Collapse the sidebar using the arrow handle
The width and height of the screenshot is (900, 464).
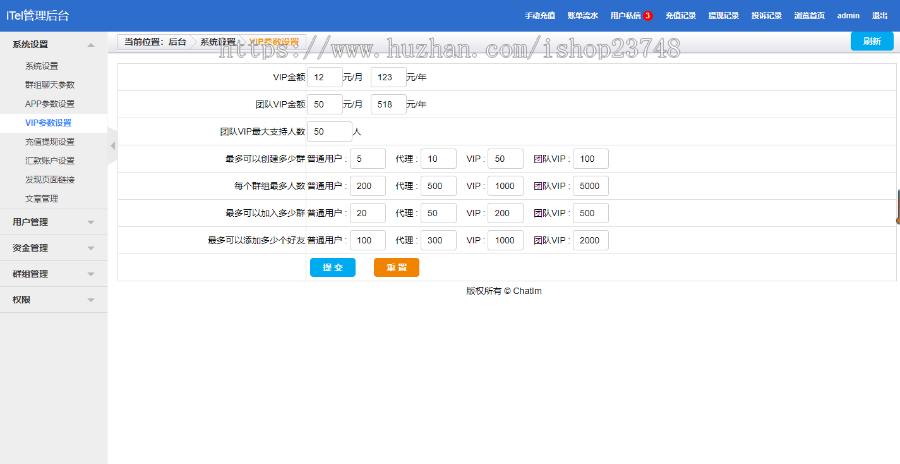(112, 145)
